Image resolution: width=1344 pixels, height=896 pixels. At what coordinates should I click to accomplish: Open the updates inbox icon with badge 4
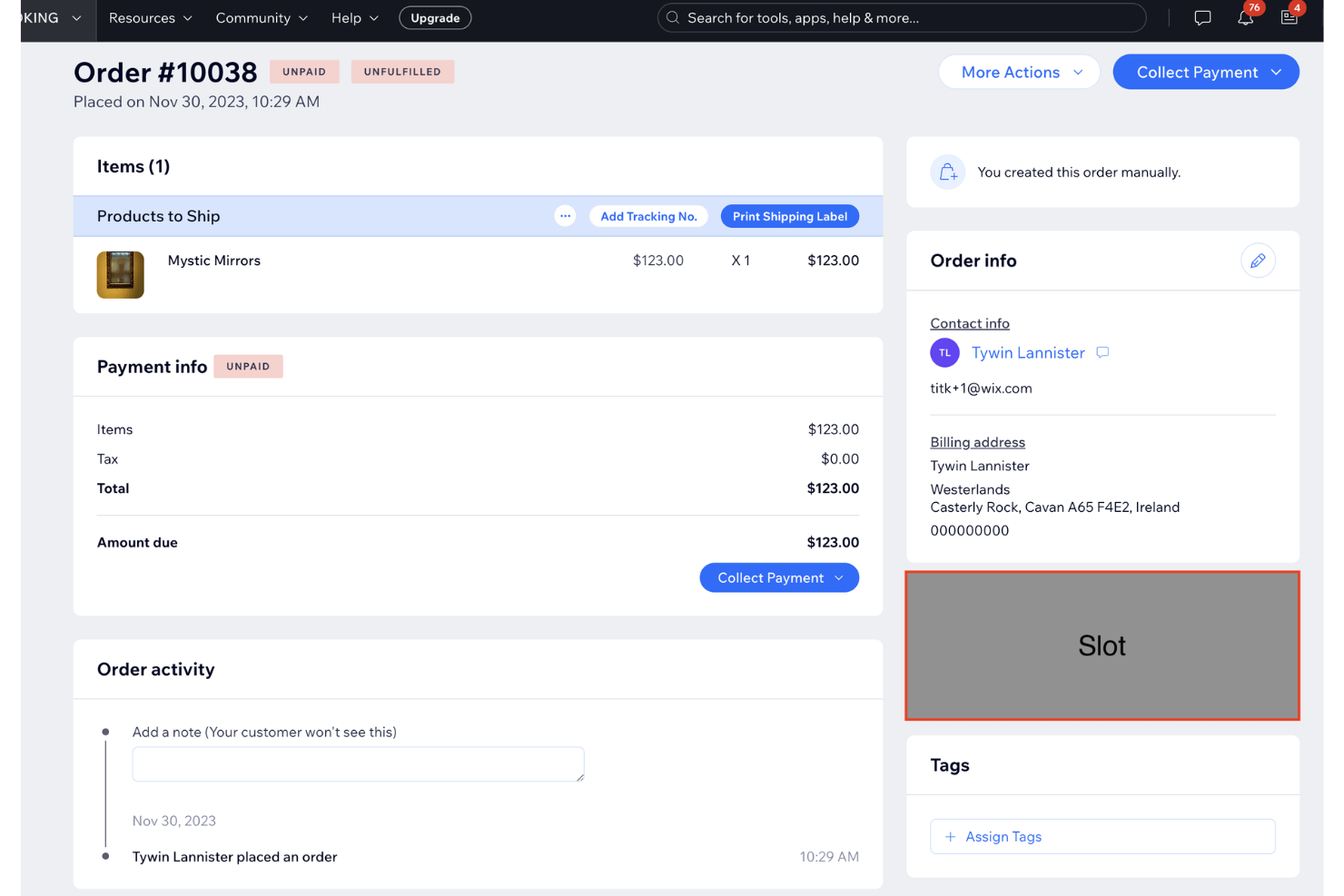pyautogui.click(x=1289, y=17)
